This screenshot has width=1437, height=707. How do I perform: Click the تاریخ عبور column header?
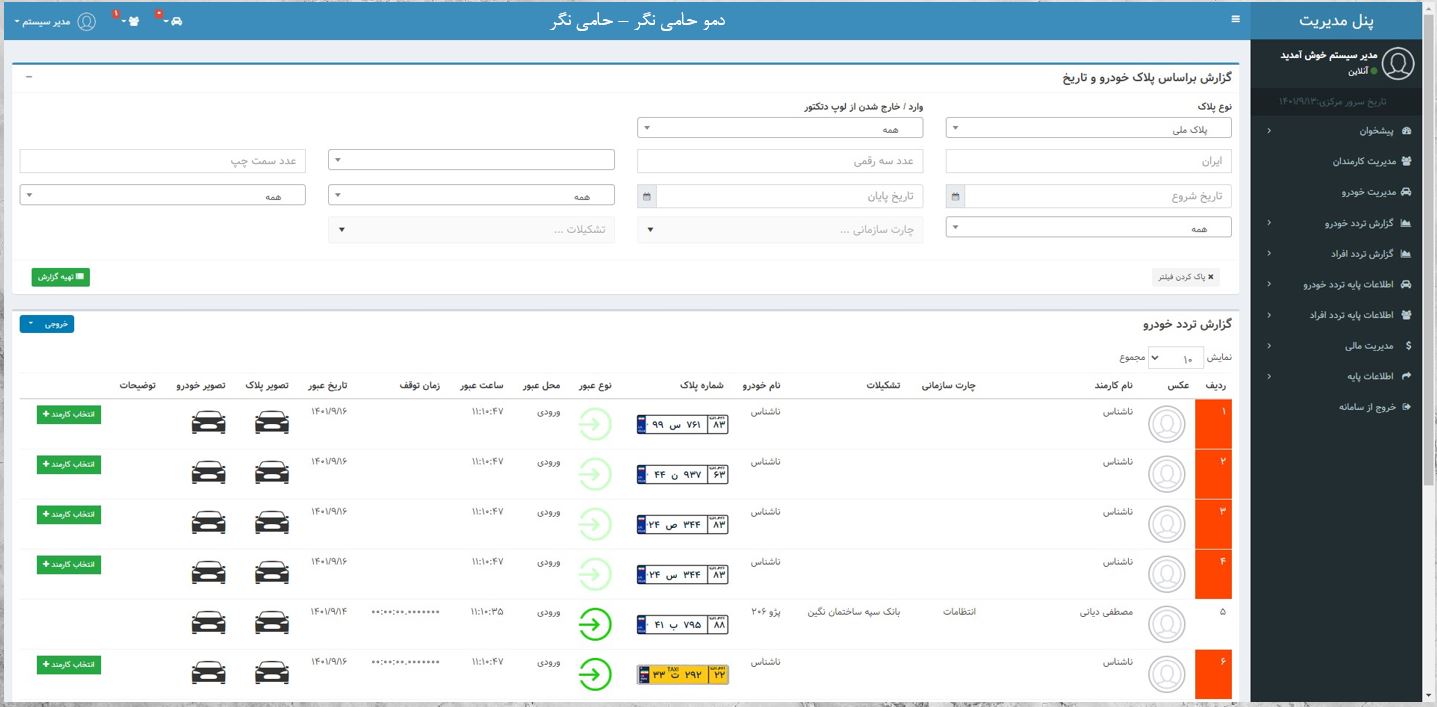(x=328, y=386)
